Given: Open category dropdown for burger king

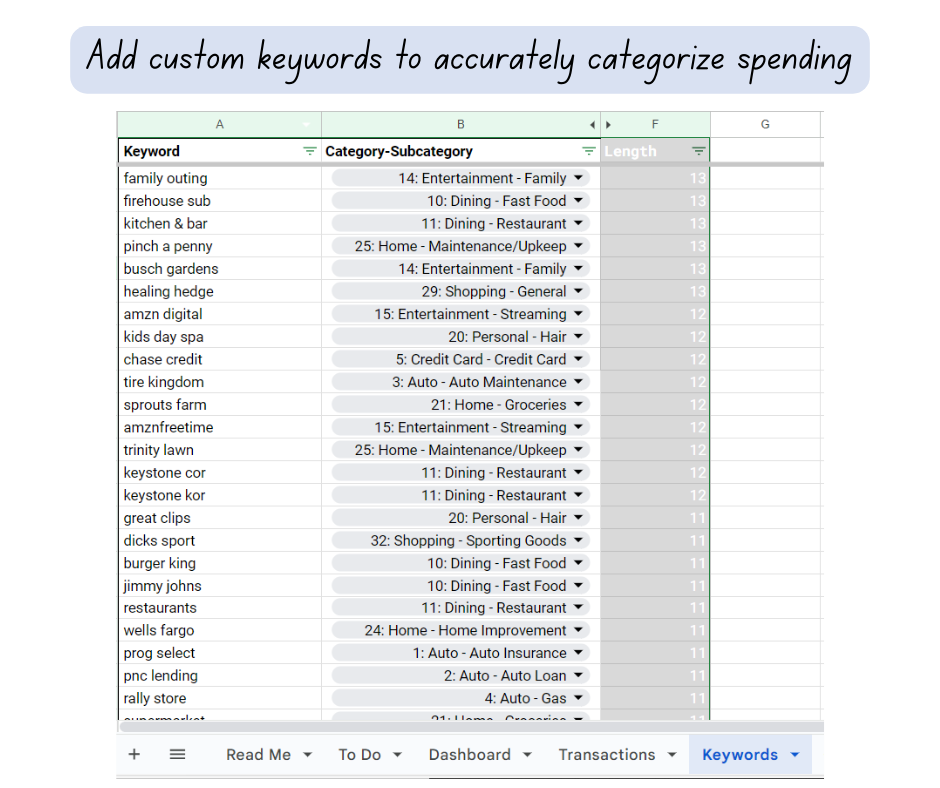Looking at the screenshot, I should point(579,563).
